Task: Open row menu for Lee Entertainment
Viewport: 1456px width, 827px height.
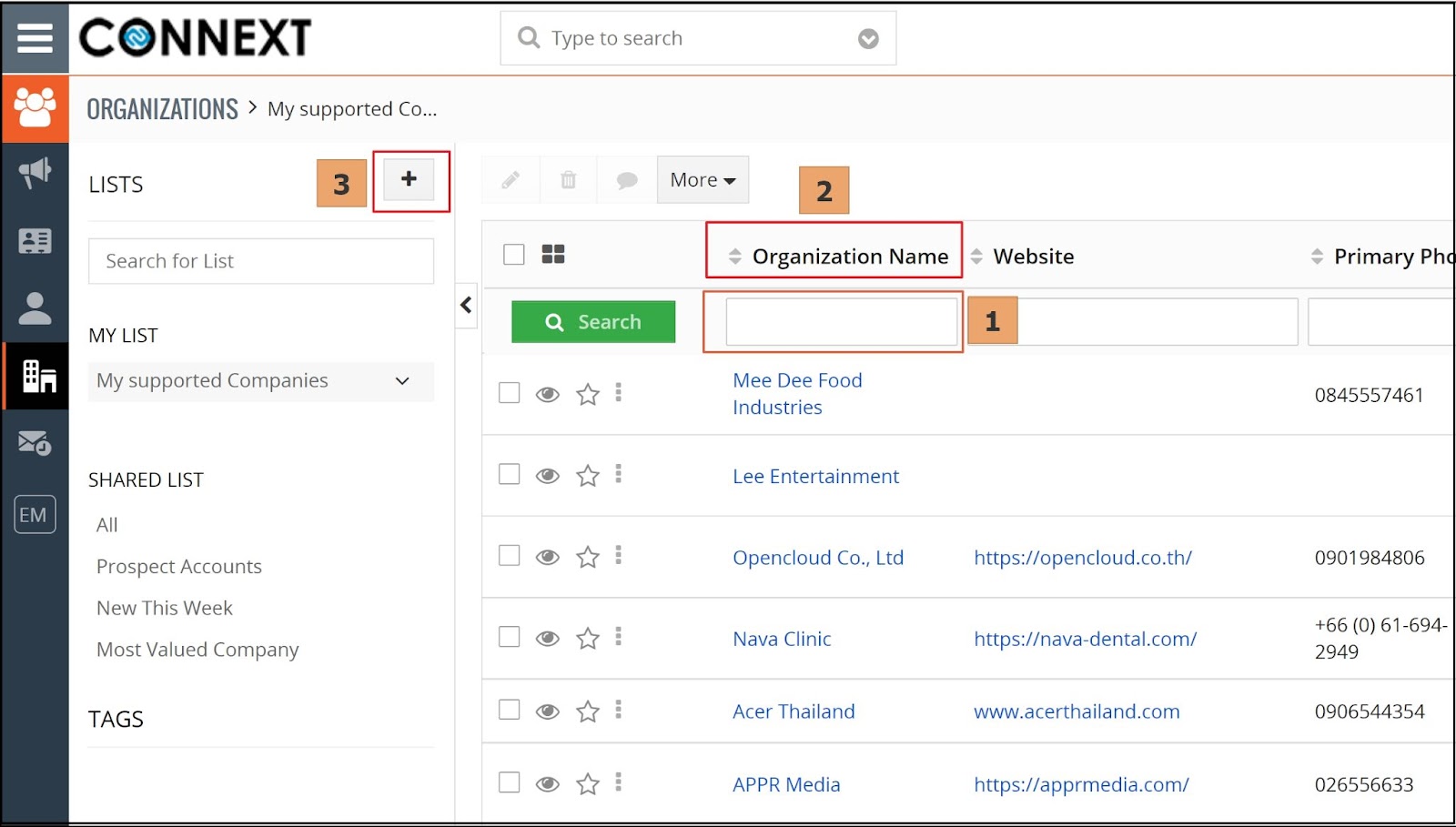Action: tap(619, 474)
